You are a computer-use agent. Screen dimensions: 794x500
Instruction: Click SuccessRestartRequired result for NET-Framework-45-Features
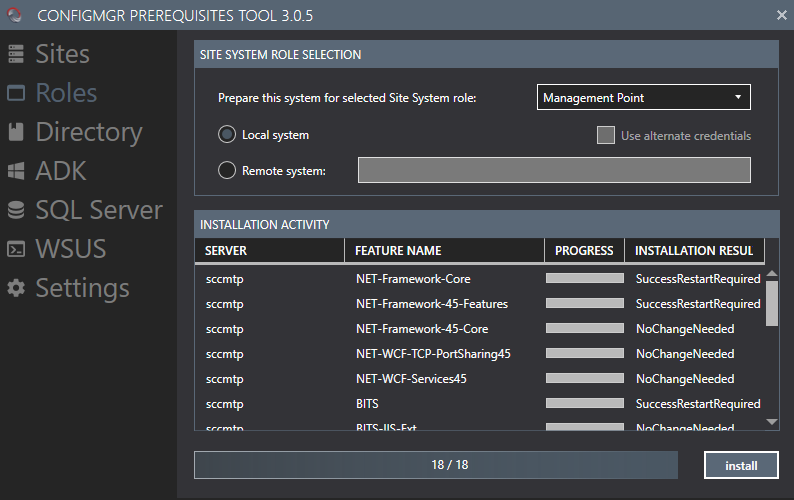698,304
